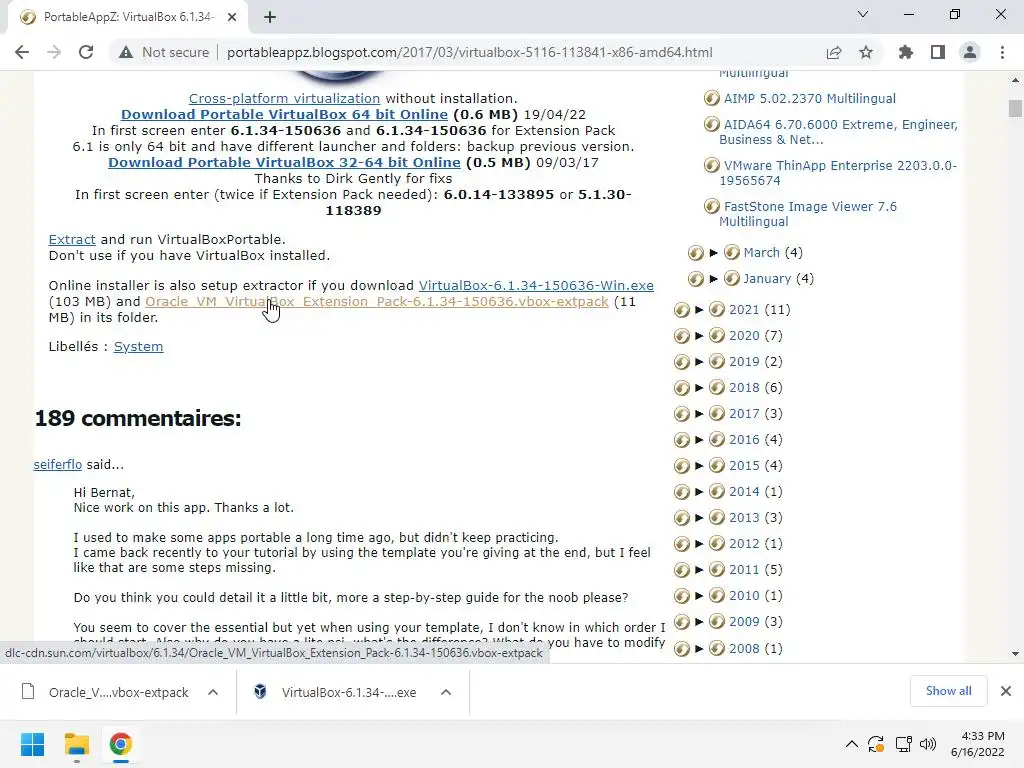Download Portable VirtualBox 32-64 bit Online
This screenshot has height=768, width=1024.
point(284,162)
